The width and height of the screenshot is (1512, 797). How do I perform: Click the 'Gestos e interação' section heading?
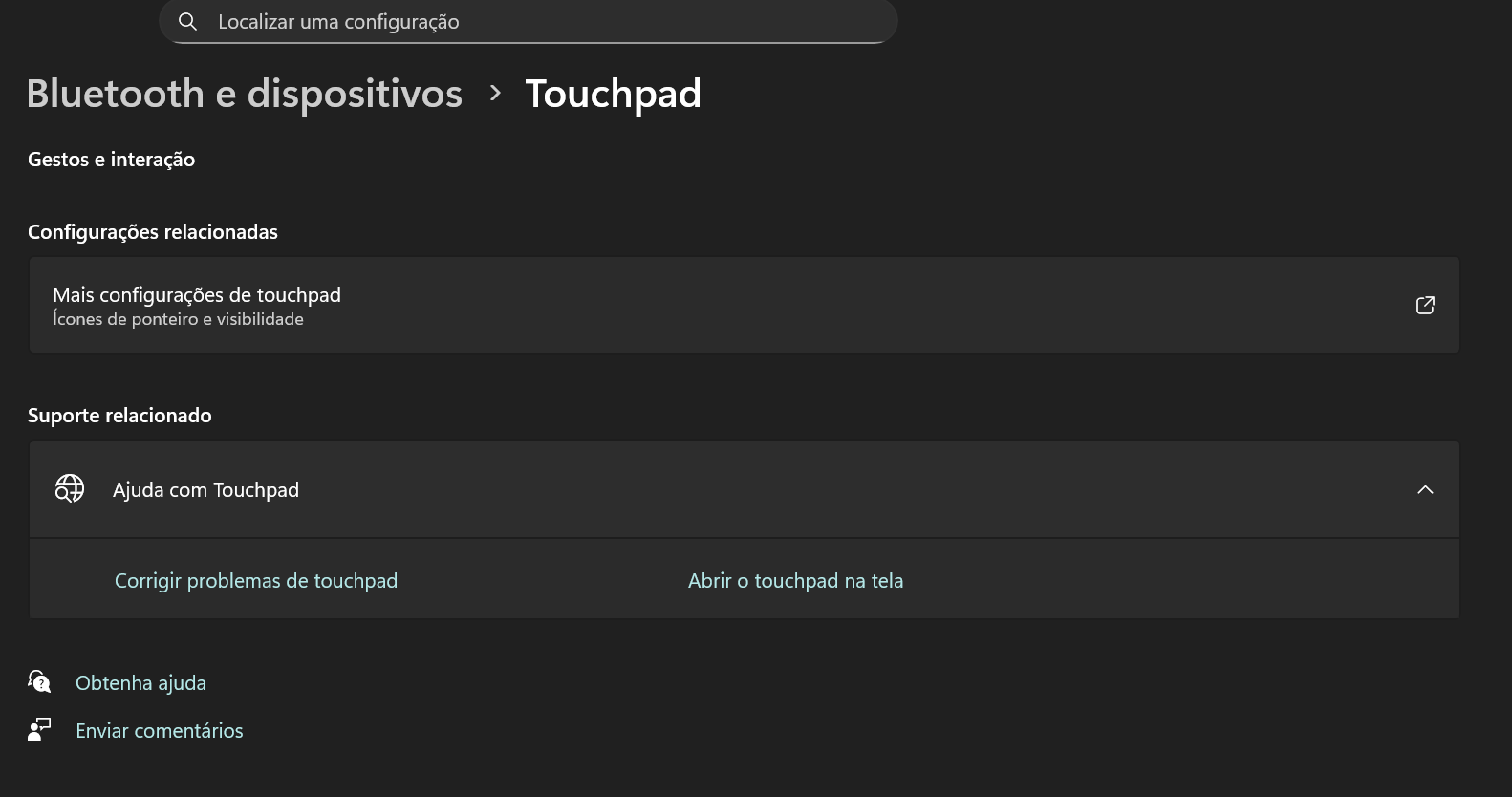point(112,160)
